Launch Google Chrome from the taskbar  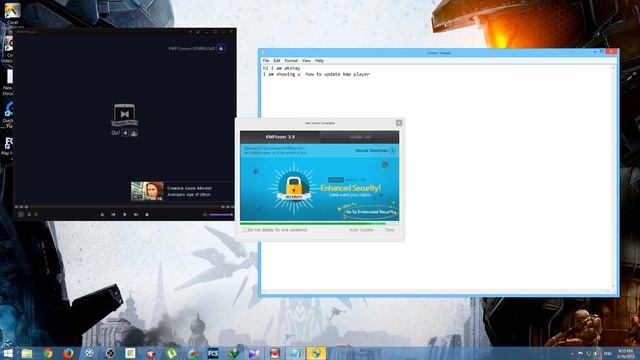coord(48,353)
